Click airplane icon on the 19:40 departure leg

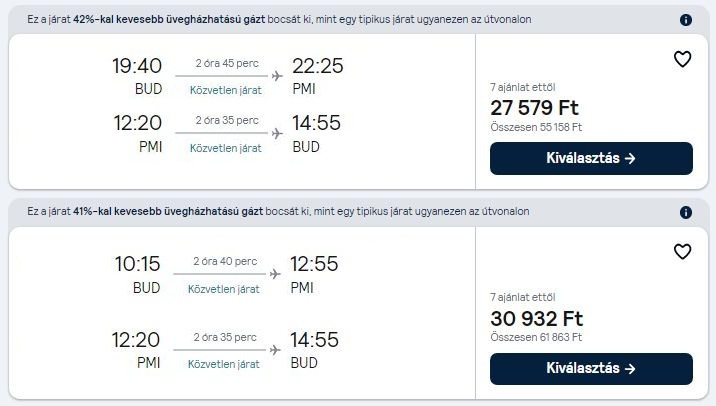click(x=275, y=75)
